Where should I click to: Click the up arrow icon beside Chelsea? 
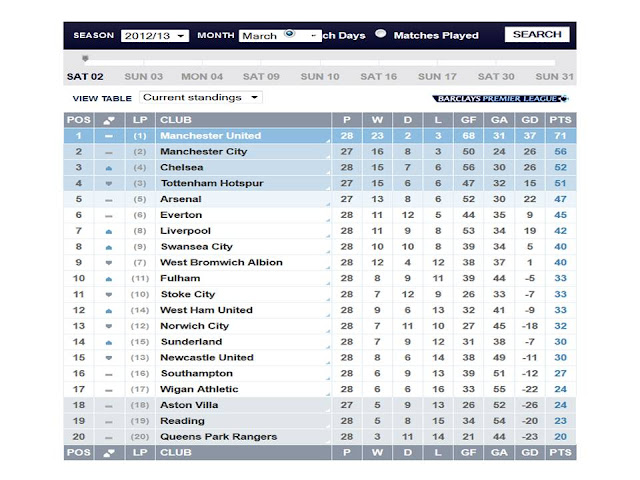tap(108, 167)
